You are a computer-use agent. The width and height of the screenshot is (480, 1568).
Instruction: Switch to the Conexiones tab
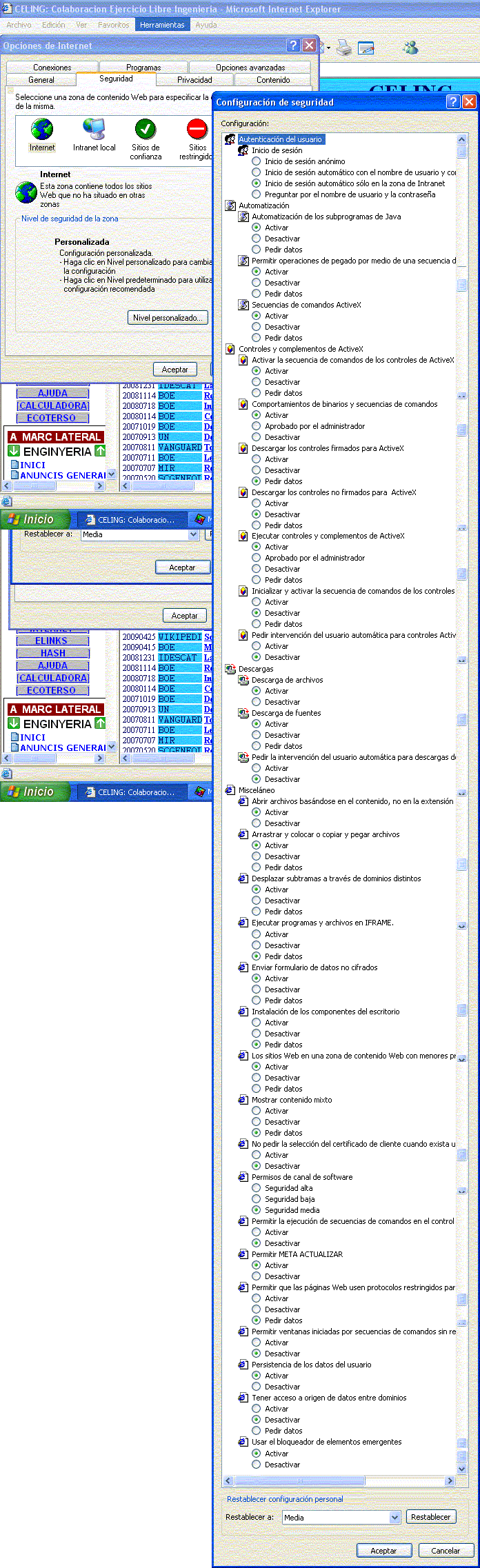click(52, 68)
